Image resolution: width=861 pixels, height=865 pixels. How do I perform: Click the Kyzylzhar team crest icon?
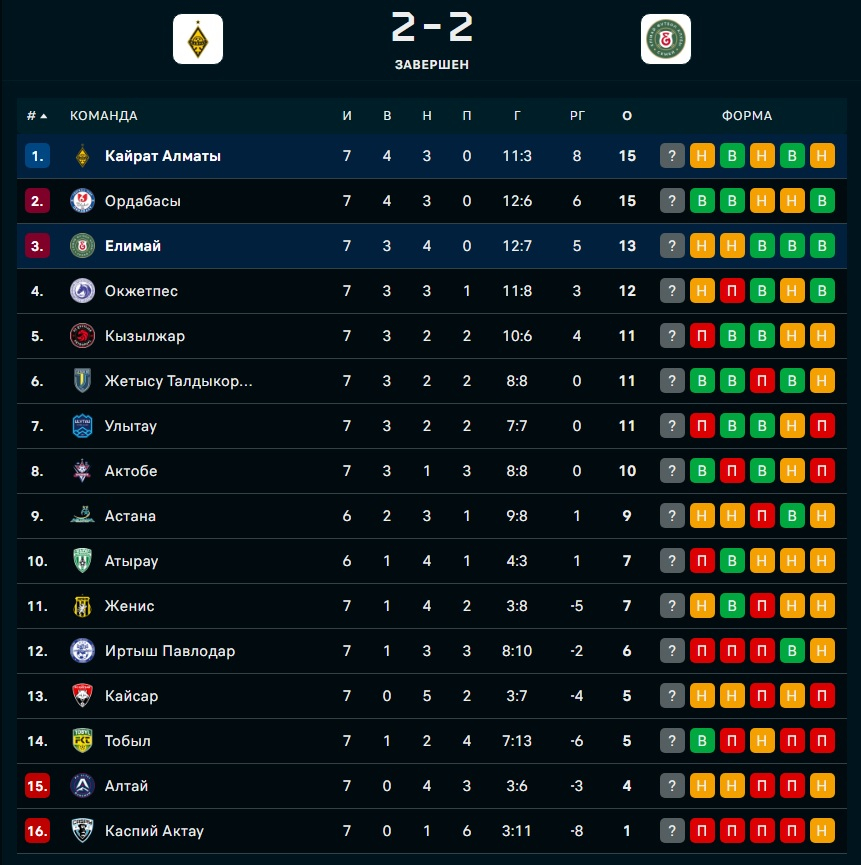pyautogui.click(x=82, y=336)
